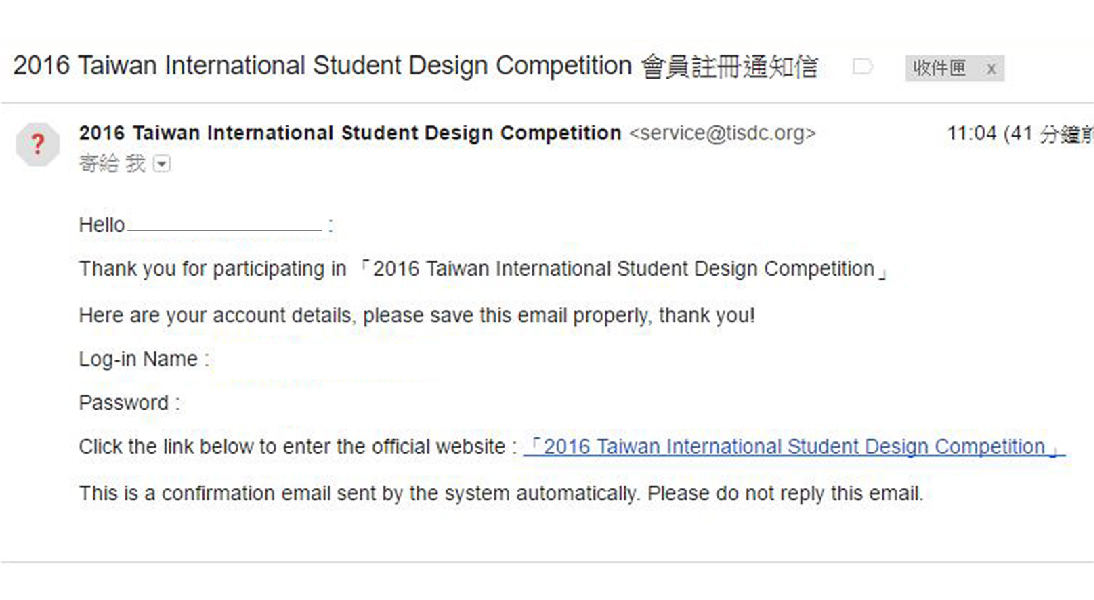Remove the 收件匣 label with x

click(990, 68)
